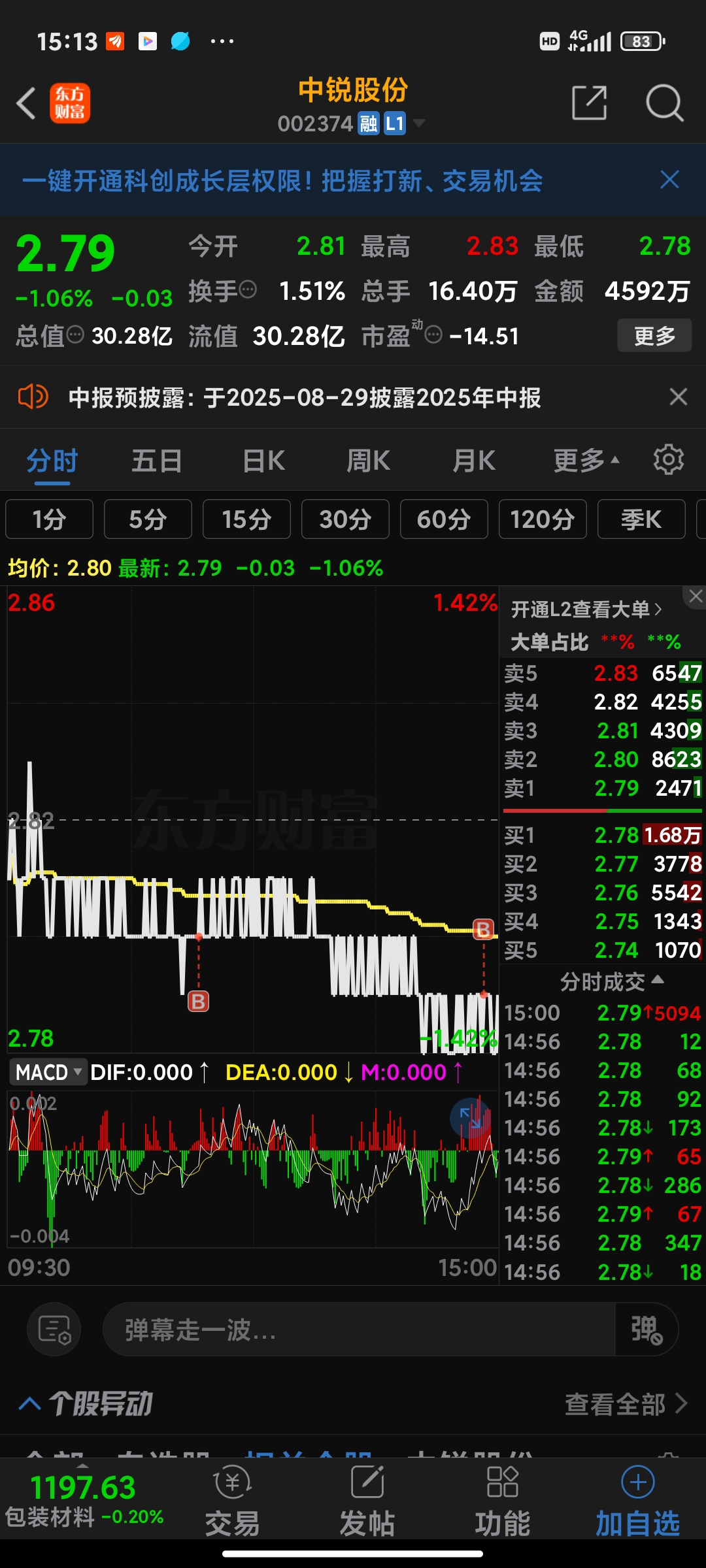
Task: Tap the status bar more dots
Action: pyautogui.click(x=222, y=41)
